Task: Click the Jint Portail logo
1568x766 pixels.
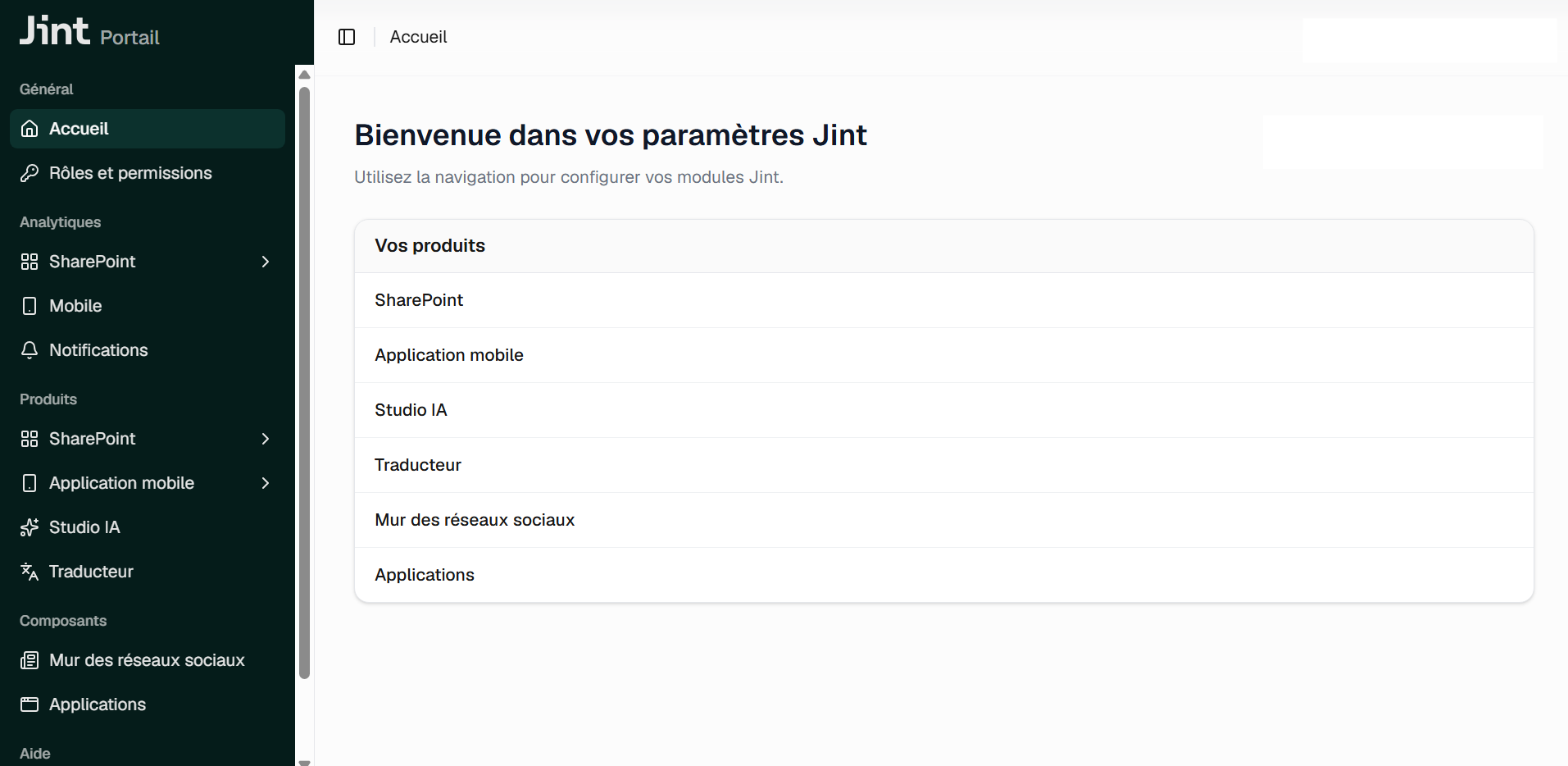Action: point(89,32)
